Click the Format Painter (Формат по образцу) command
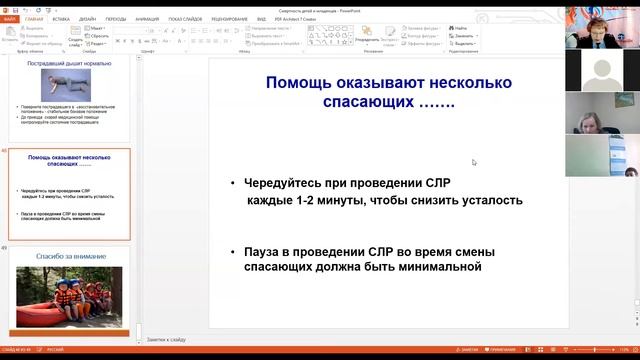This screenshot has width=640, height=360. 42,43
